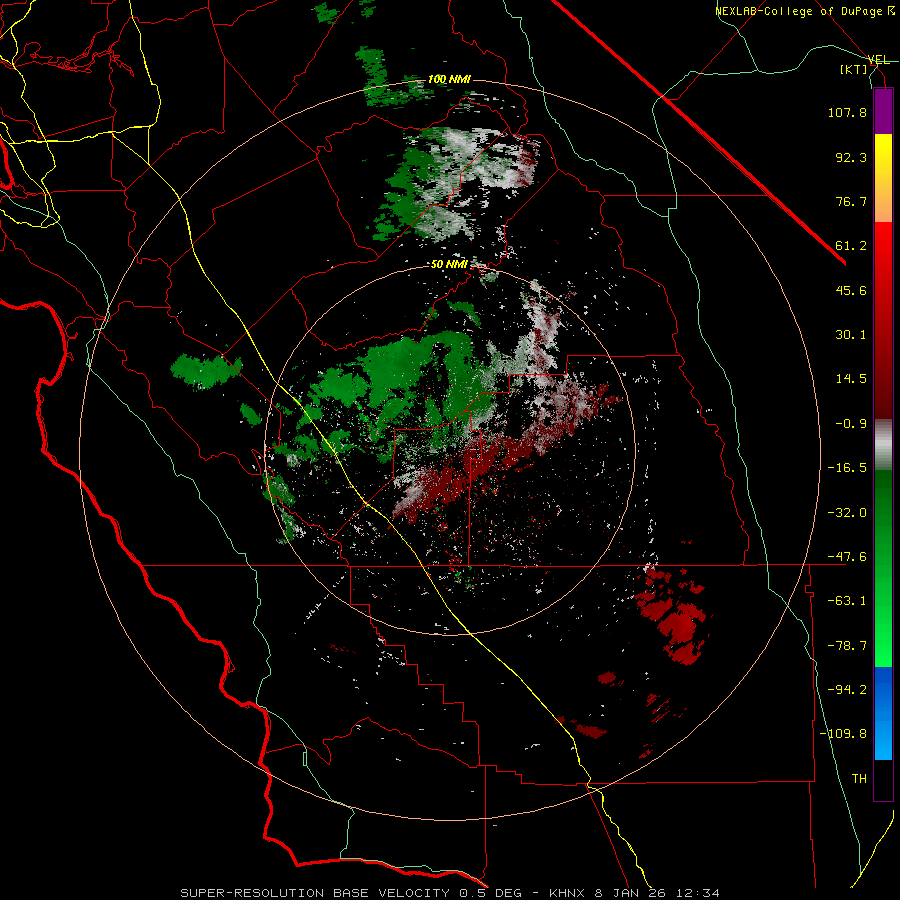Select the 14.5 scale value

pos(851,379)
